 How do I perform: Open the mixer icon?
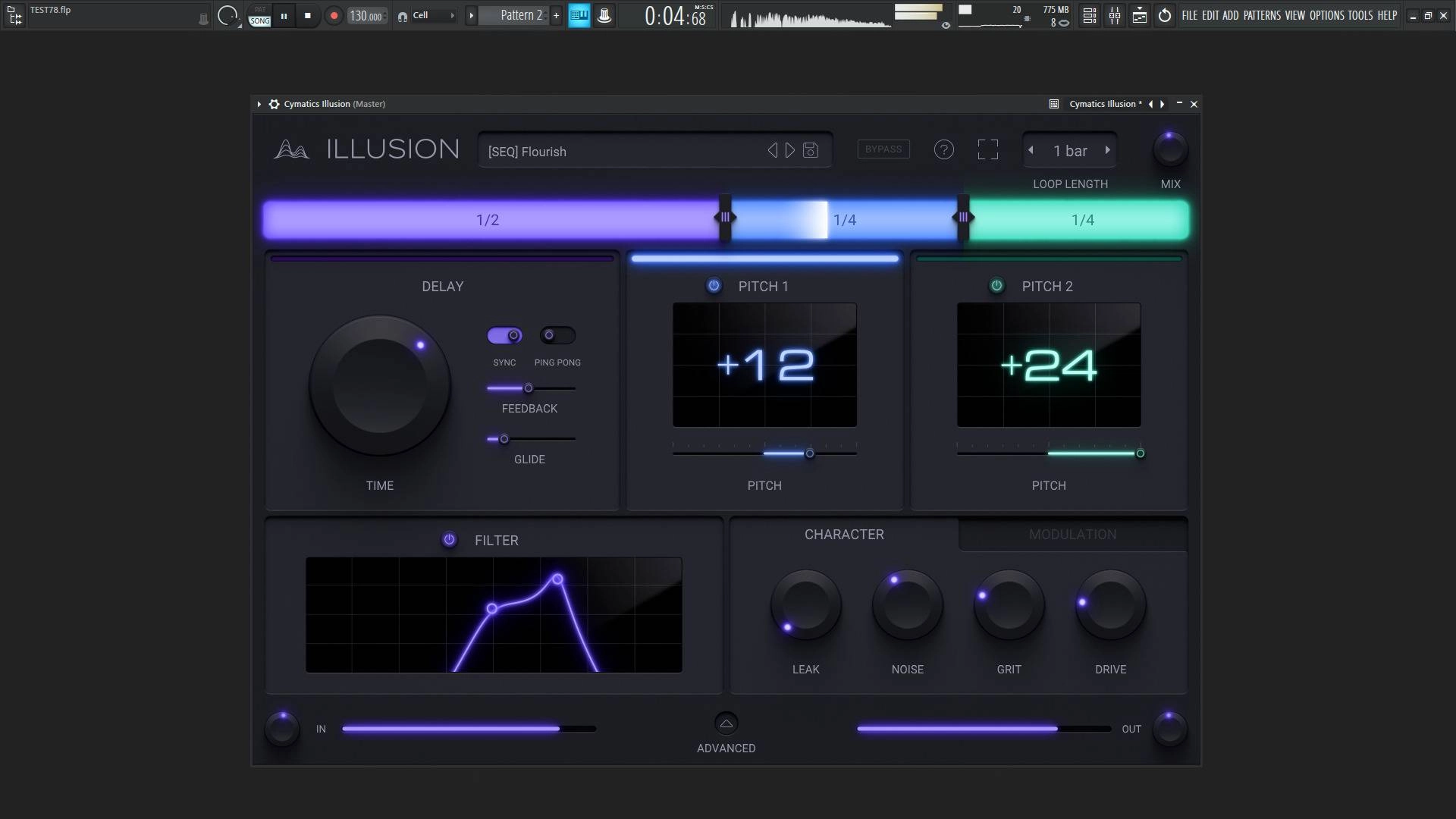pos(1115,15)
